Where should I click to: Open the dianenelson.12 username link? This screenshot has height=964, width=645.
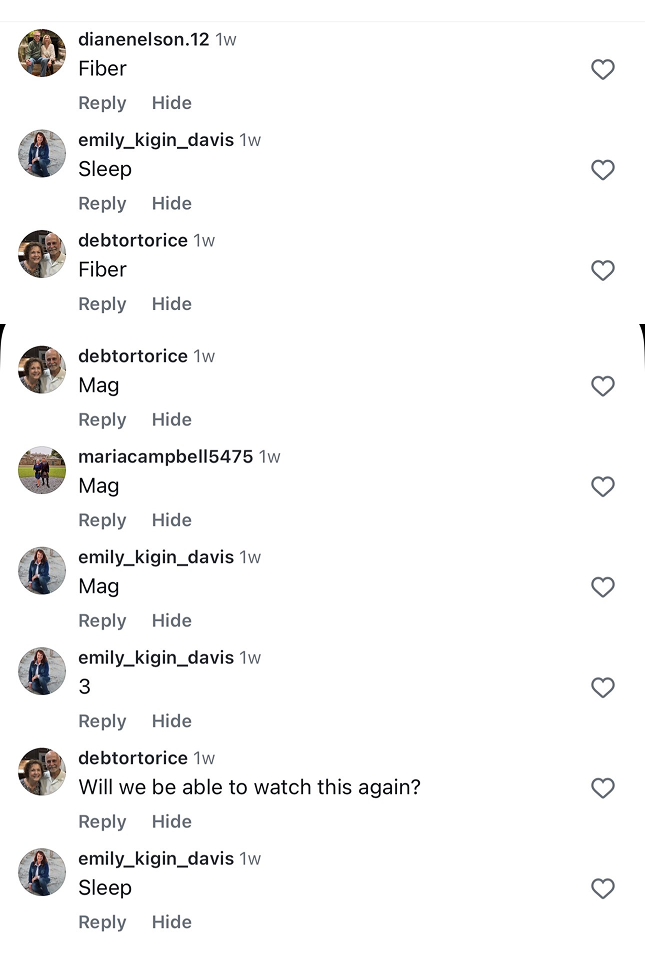pos(143,40)
